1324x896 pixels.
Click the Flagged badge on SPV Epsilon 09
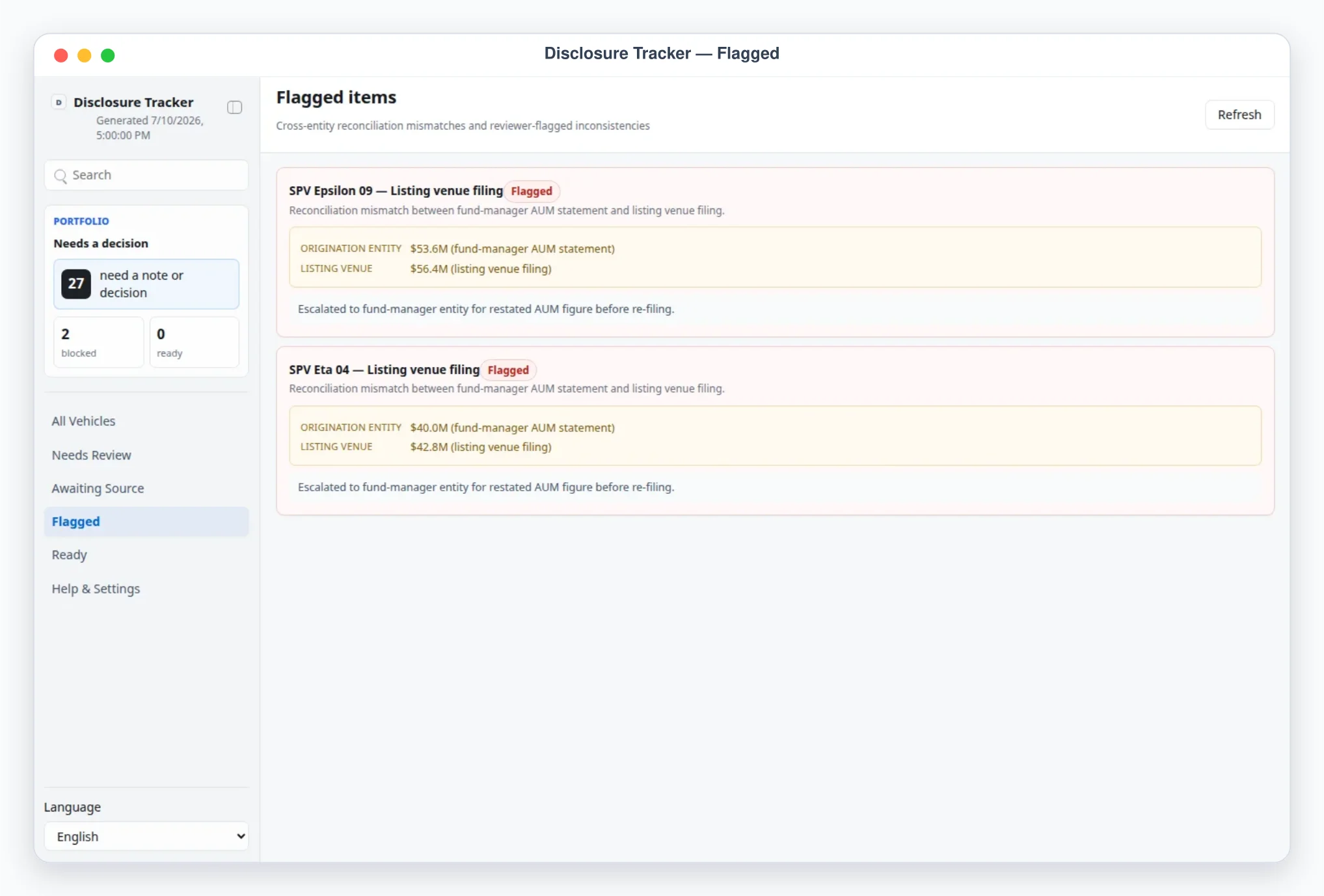click(532, 191)
